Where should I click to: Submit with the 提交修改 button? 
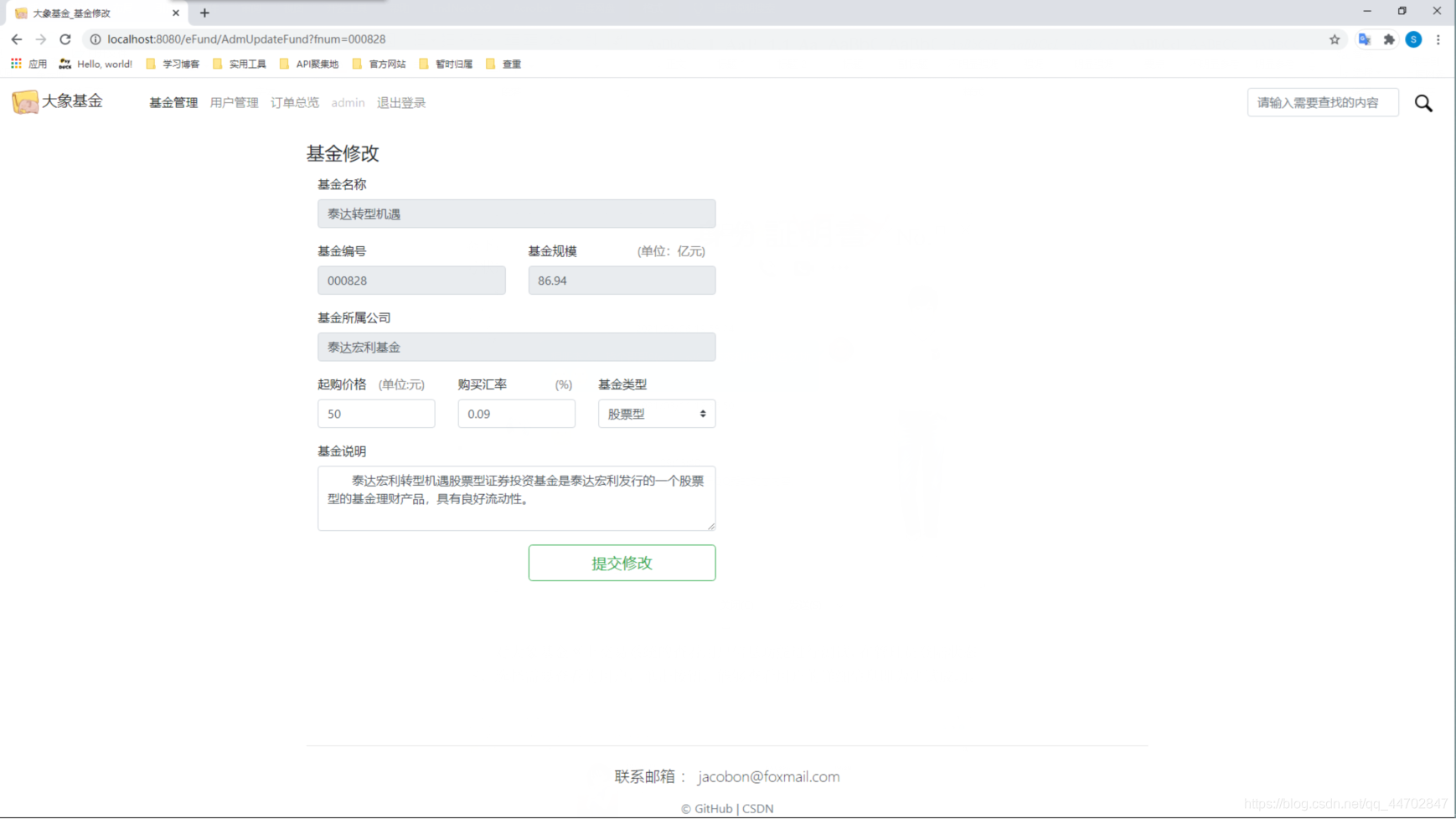pyautogui.click(x=622, y=563)
